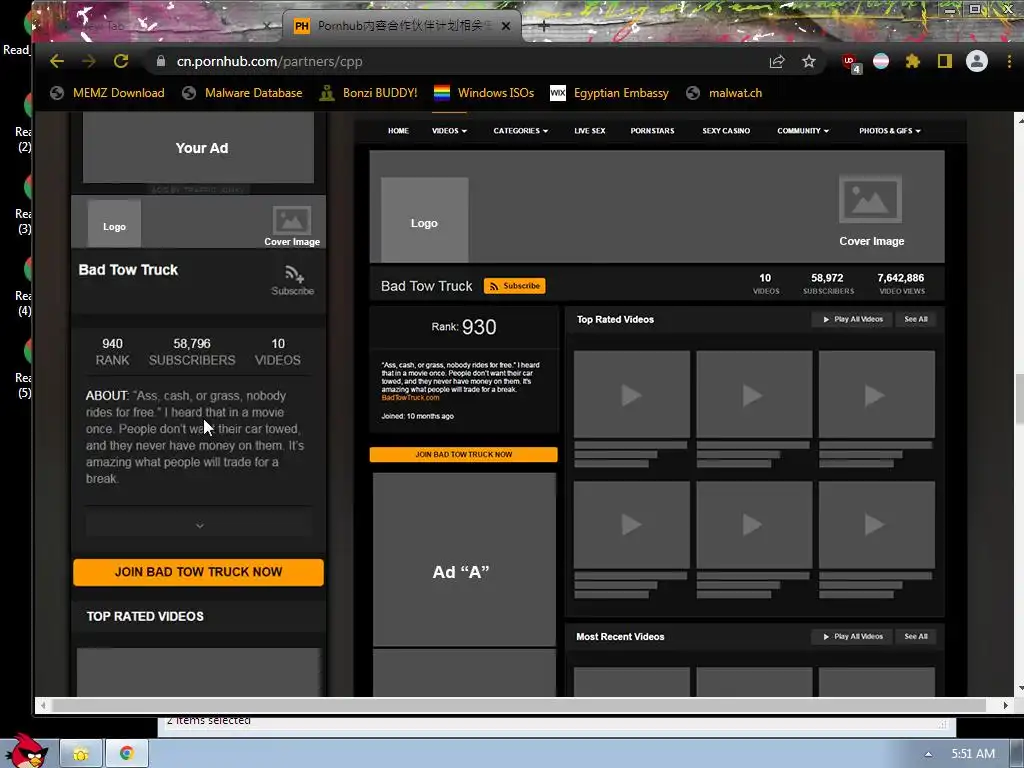The height and width of the screenshot is (768, 1024).
Task: Select the LIVE SEX menu item
Action: [x=590, y=131]
